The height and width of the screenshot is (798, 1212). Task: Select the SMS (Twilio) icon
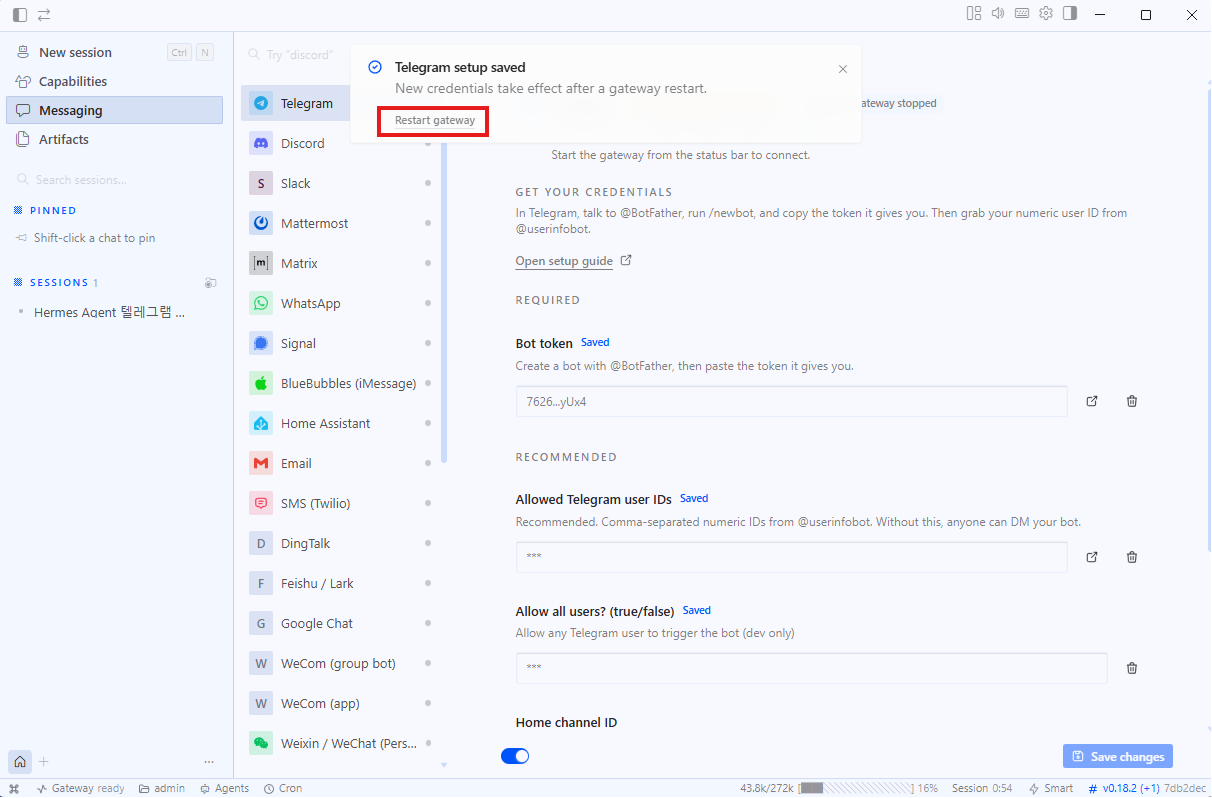[x=261, y=503]
